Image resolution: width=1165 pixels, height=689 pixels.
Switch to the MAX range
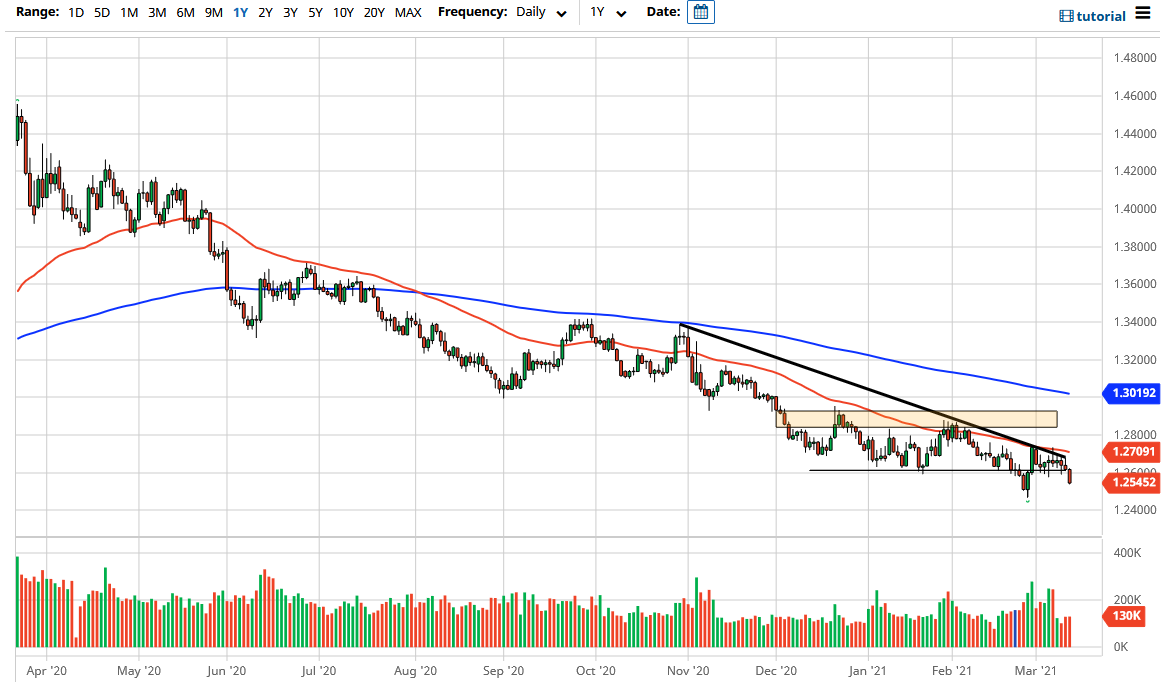[x=407, y=14]
